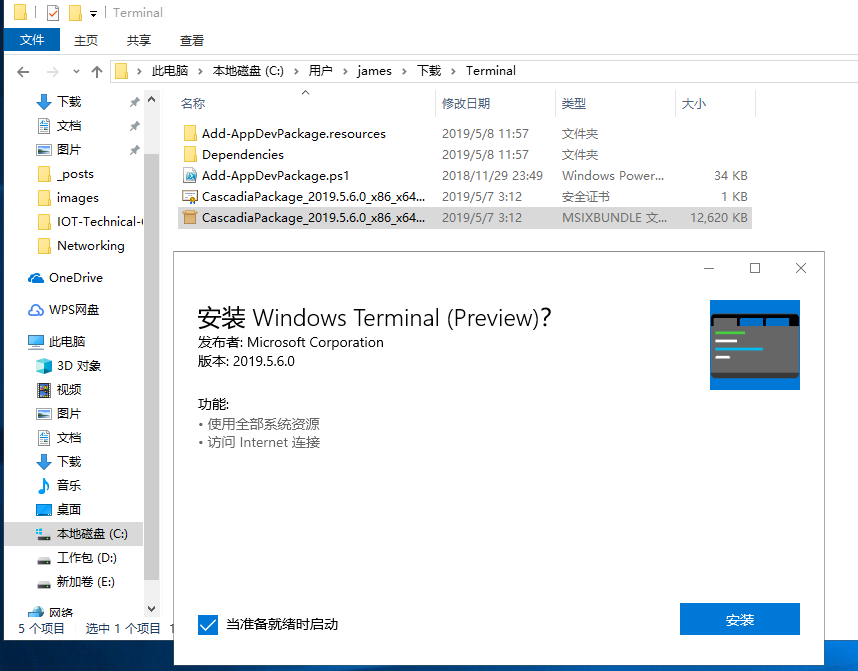The image size is (858, 671).
Task: Open 音乐 under 此电脑
Action: (x=69, y=485)
